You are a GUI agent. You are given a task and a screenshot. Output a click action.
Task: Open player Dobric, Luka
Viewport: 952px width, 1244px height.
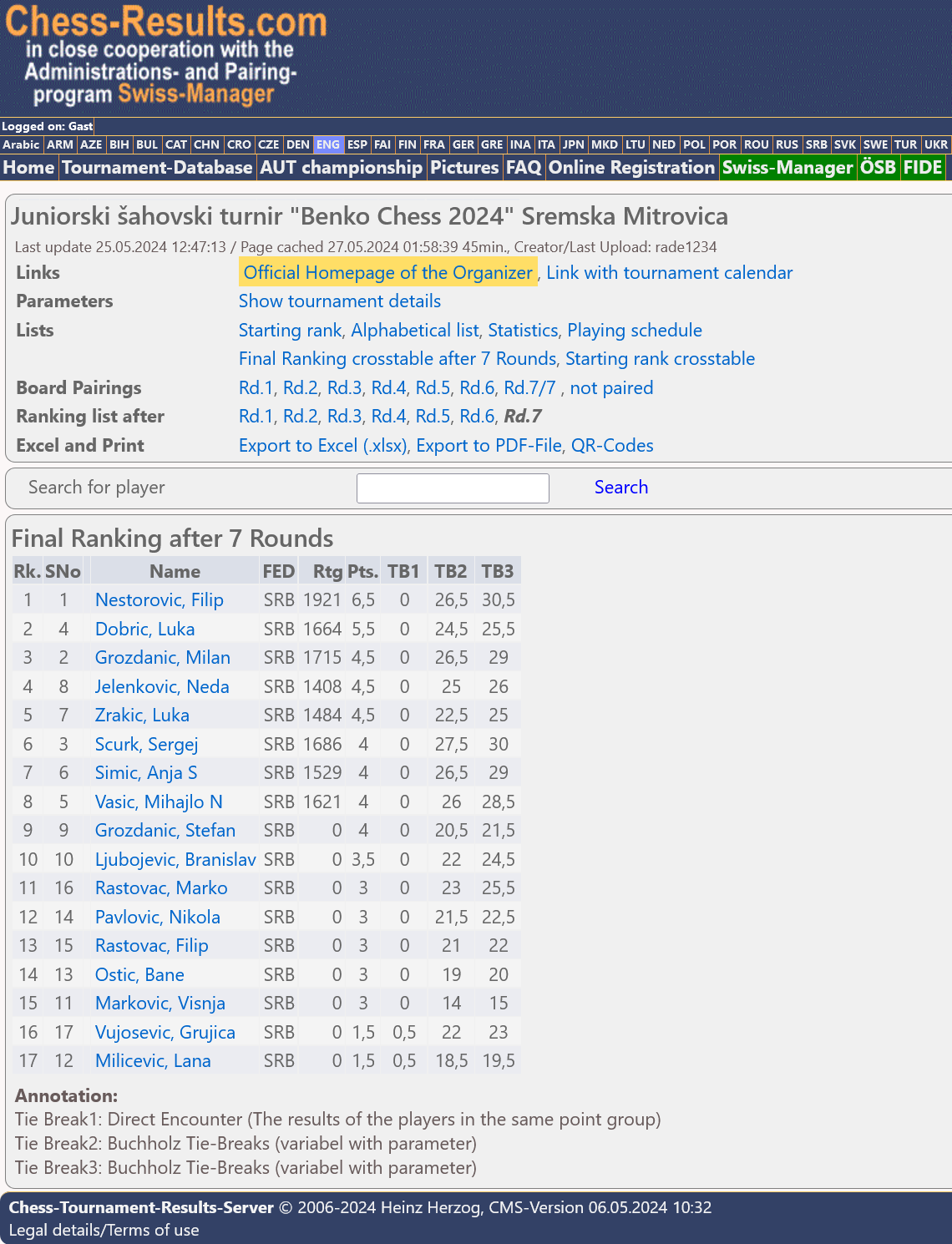click(x=144, y=629)
